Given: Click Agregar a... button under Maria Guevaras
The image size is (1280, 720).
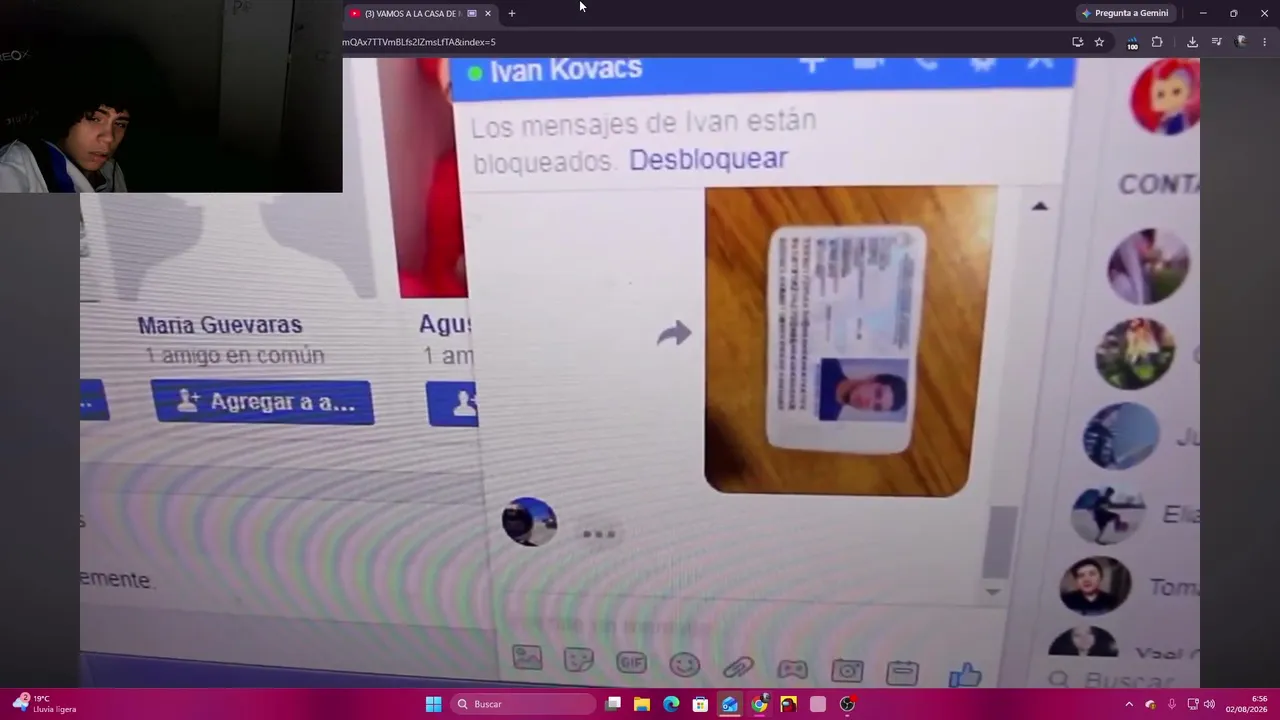Looking at the screenshot, I should point(262,402).
